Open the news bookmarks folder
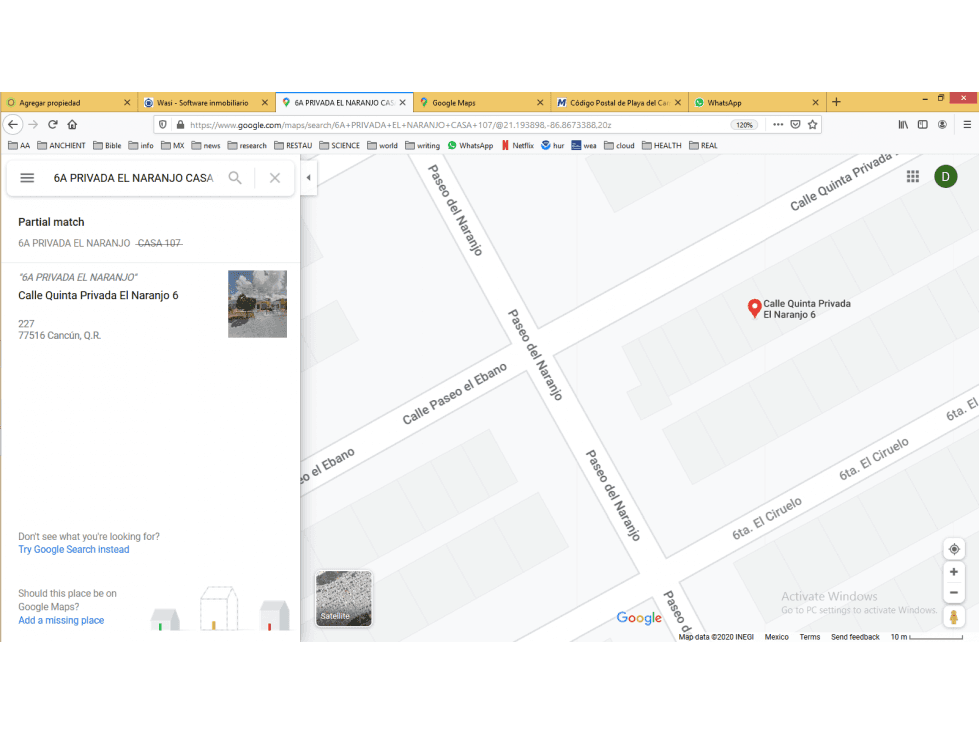Viewport: 979px width, 734px height. coord(205,145)
